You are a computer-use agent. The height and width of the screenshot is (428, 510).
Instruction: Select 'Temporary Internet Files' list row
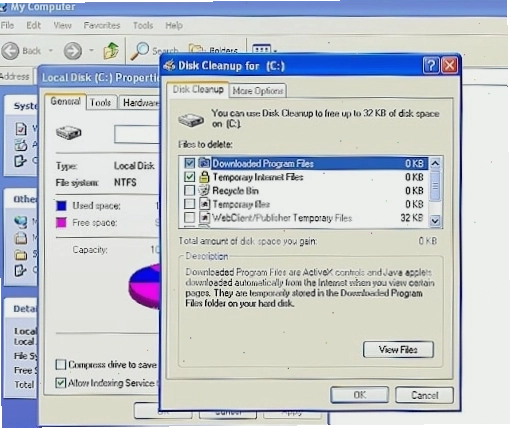click(304, 177)
